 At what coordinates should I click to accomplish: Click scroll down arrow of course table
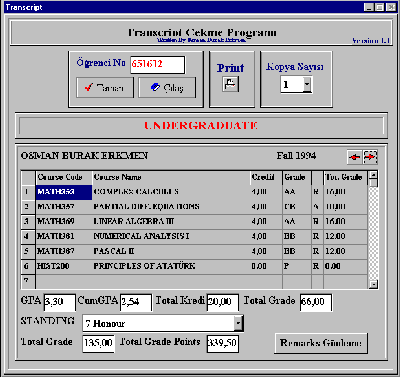(x=374, y=284)
